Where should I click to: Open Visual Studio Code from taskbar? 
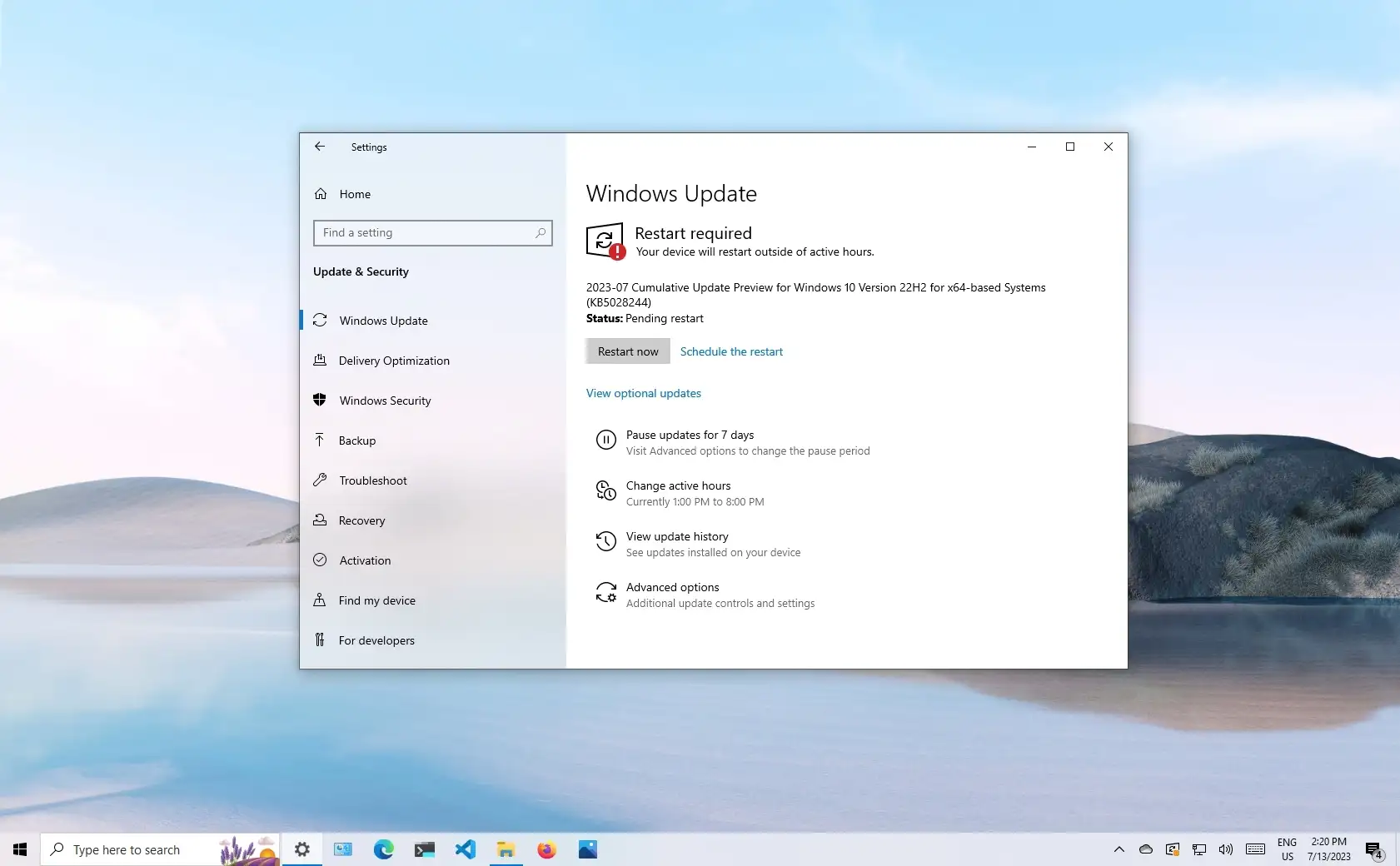click(465, 849)
